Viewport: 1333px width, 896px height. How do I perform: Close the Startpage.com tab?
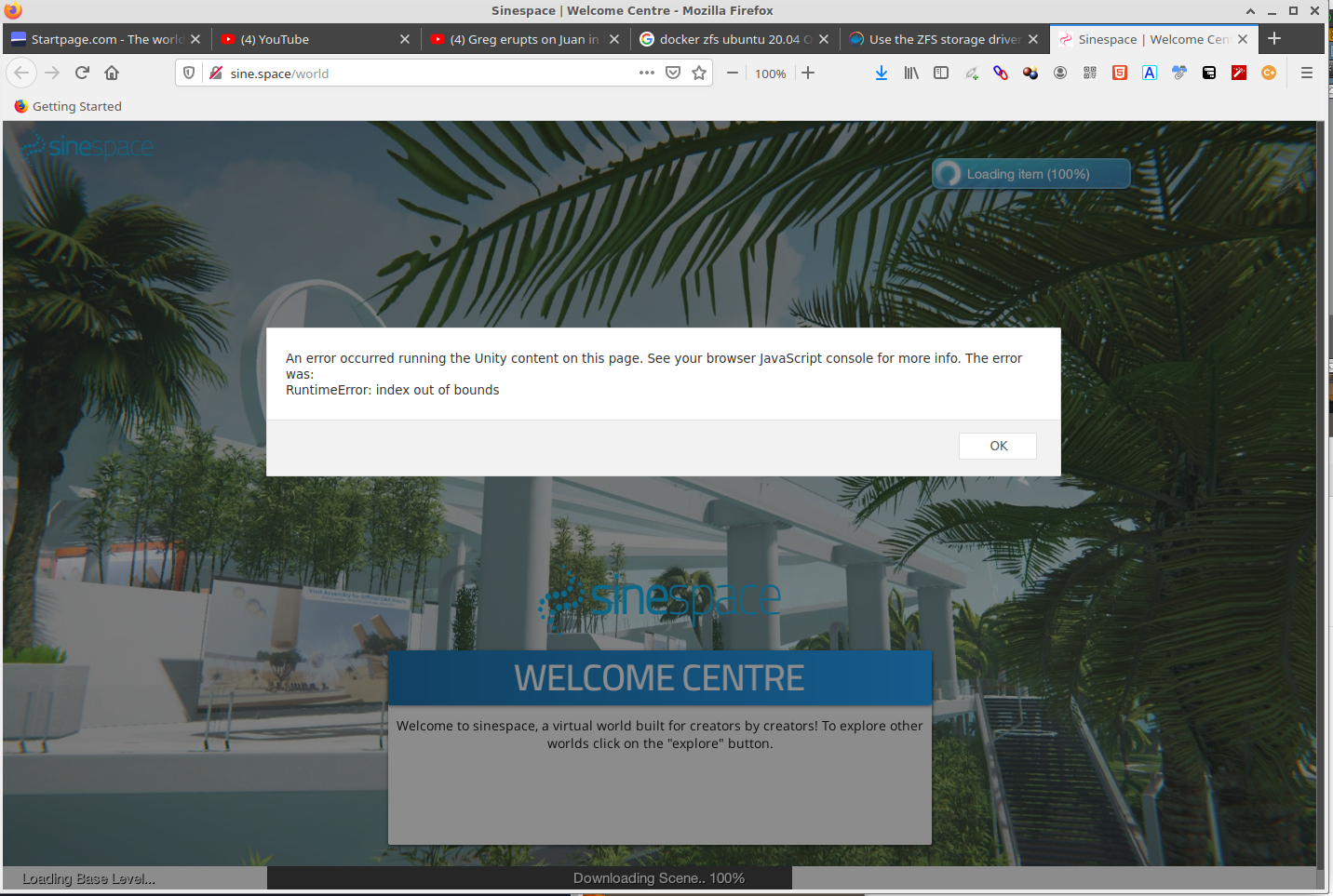[195, 39]
